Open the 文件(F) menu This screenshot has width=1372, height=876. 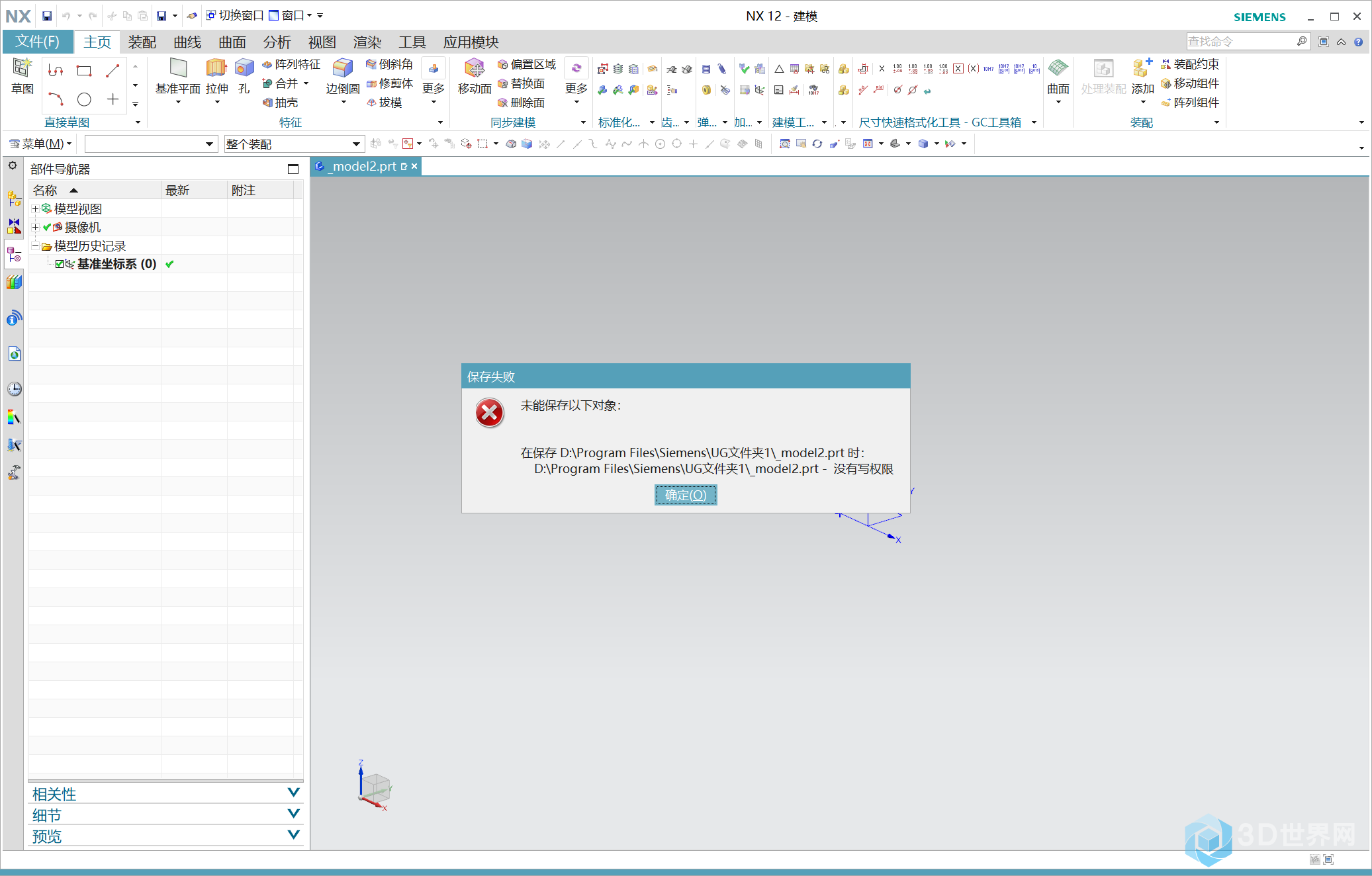tap(38, 42)
